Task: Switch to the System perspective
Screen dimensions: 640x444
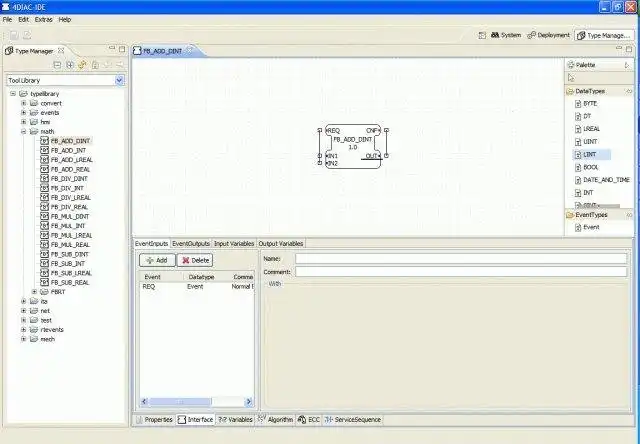Action: 506,36
